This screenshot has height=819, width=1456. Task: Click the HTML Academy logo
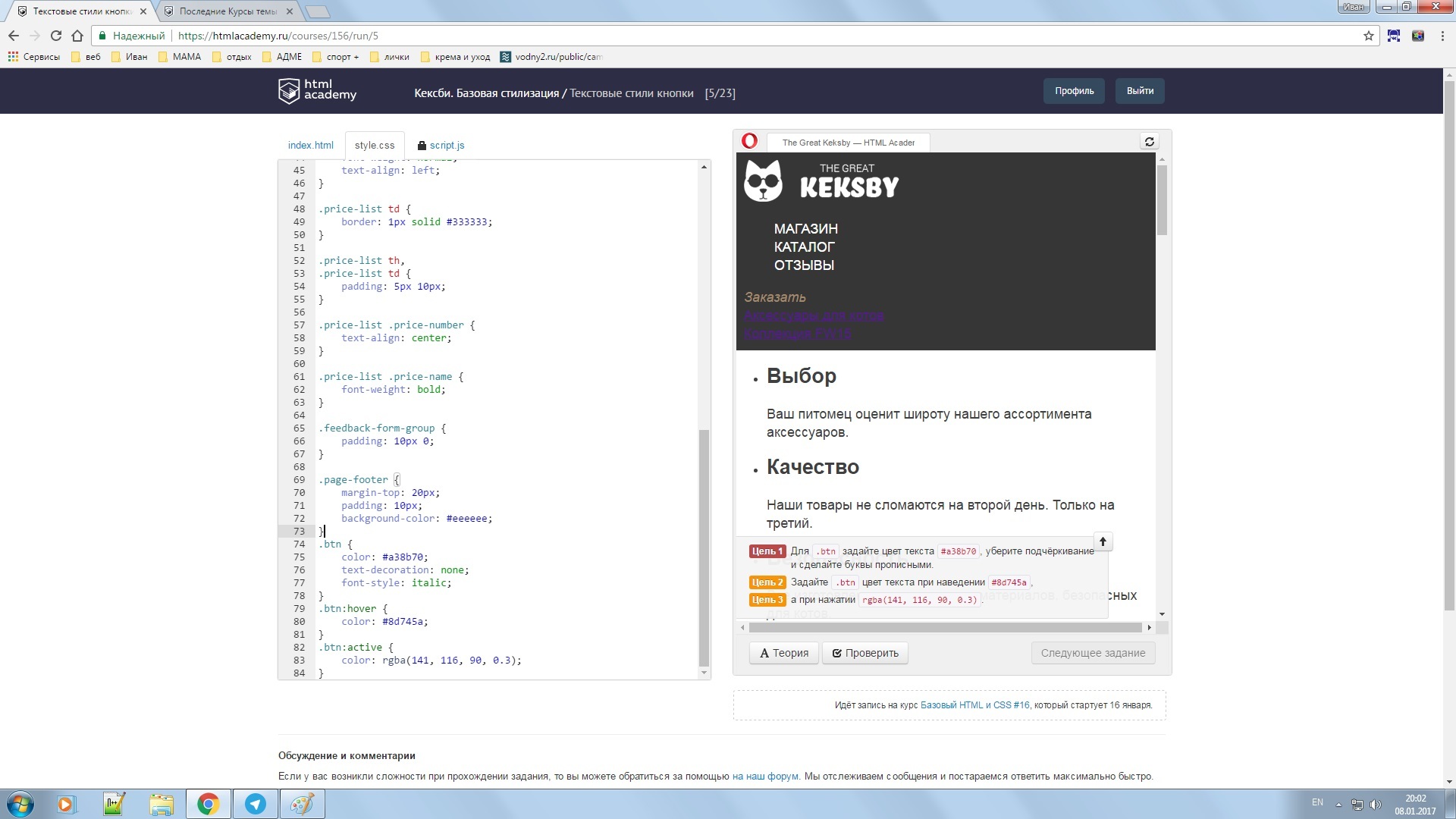pyautogui.click(x=317, y=90)
